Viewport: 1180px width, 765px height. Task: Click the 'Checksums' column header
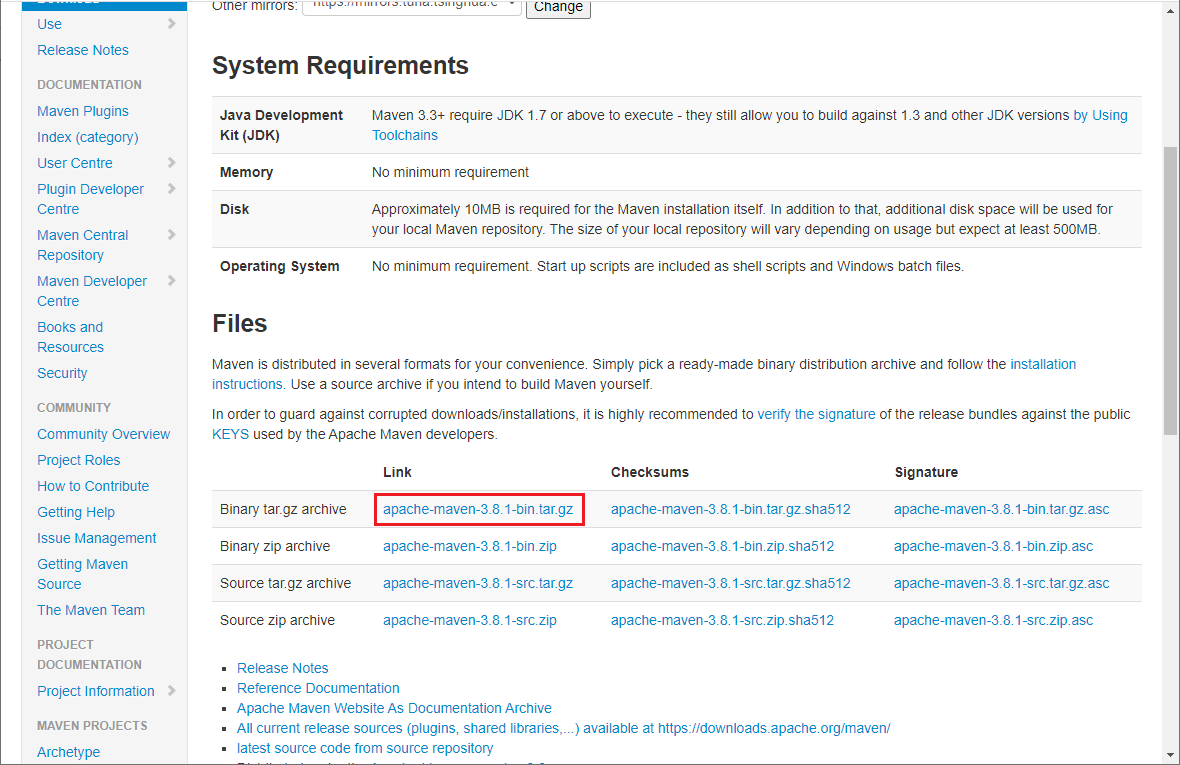point(649,472)
